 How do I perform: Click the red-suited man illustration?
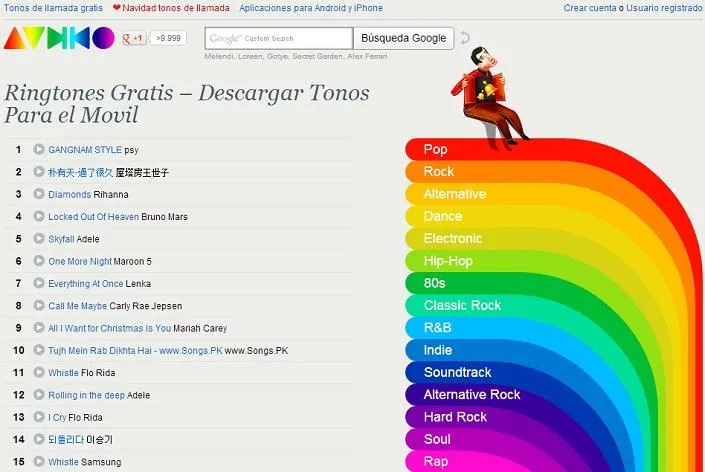(489, 97)
